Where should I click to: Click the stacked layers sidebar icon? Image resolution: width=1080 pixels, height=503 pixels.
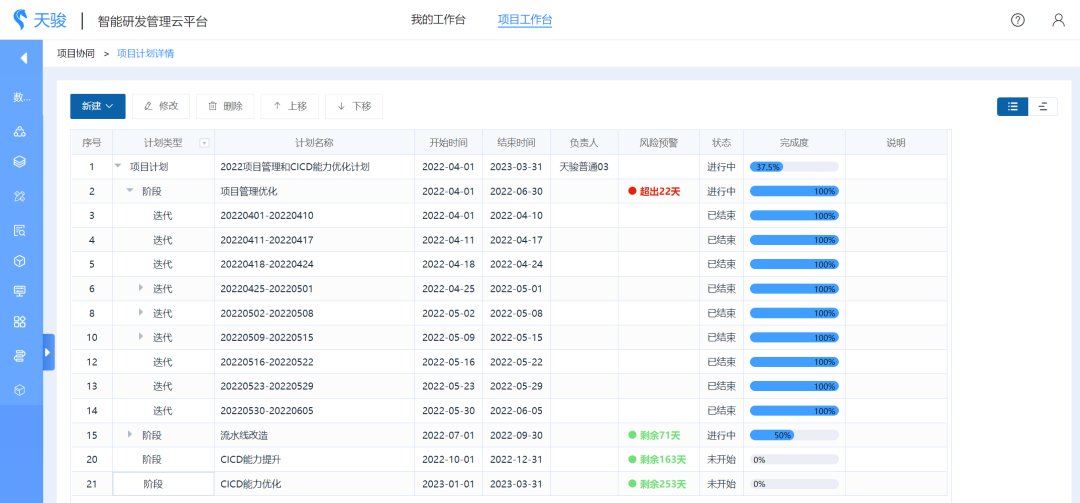(20, 161)
